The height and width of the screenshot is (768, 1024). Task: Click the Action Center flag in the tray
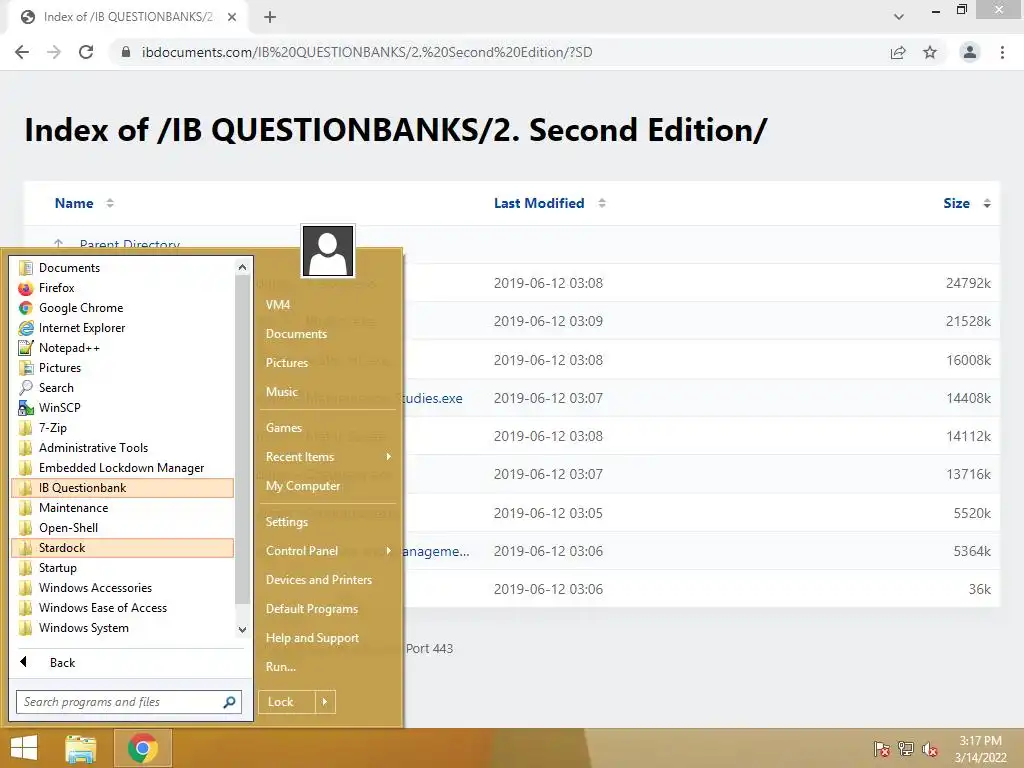pos(882,749)
